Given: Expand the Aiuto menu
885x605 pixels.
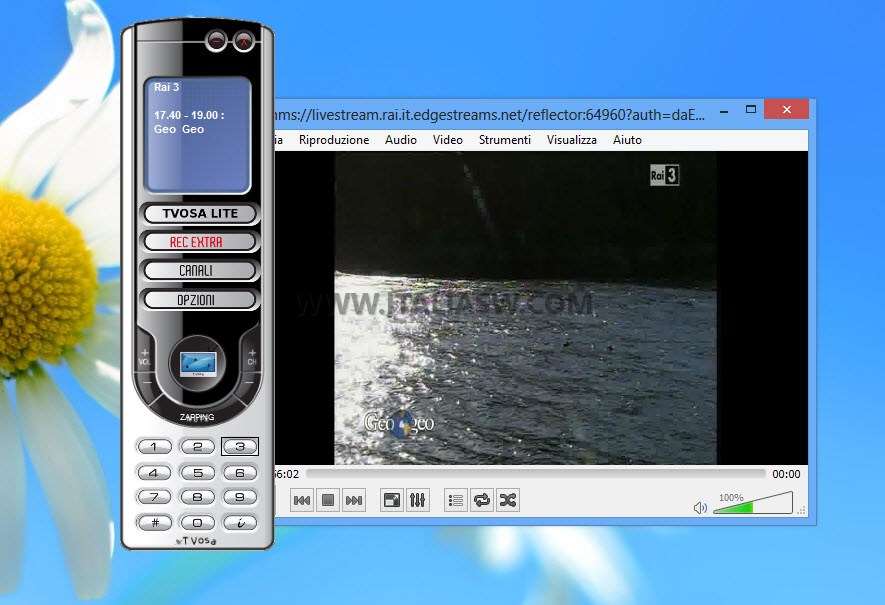Looking at the screenshot, I should click(627, 140).
